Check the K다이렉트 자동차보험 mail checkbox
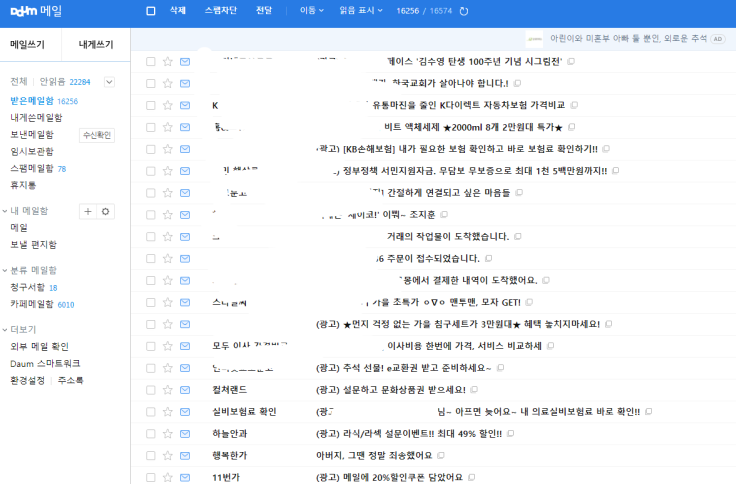Screen dimensions: 736x484 tap(151, 105)
